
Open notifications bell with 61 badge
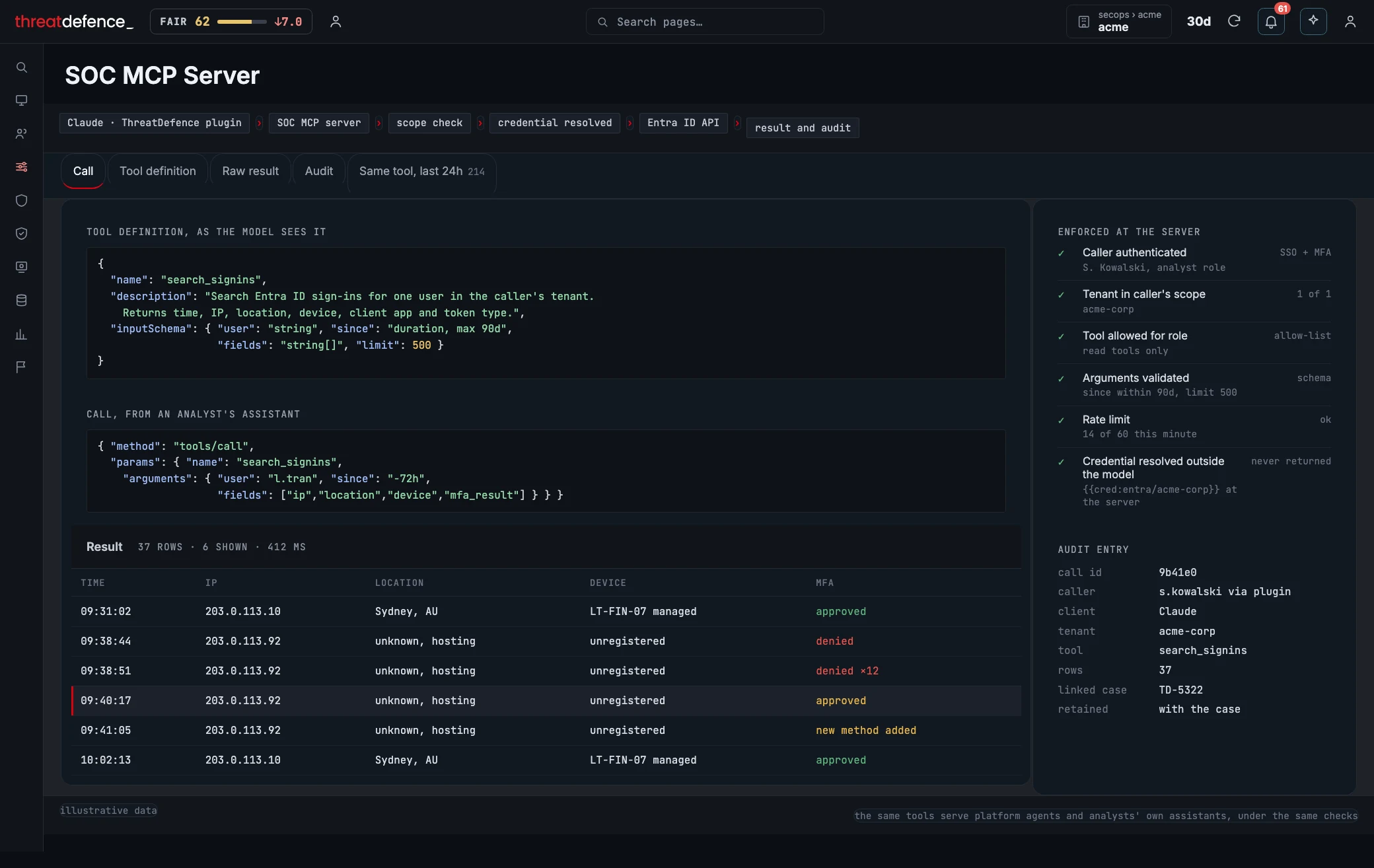pos(1271,21)
